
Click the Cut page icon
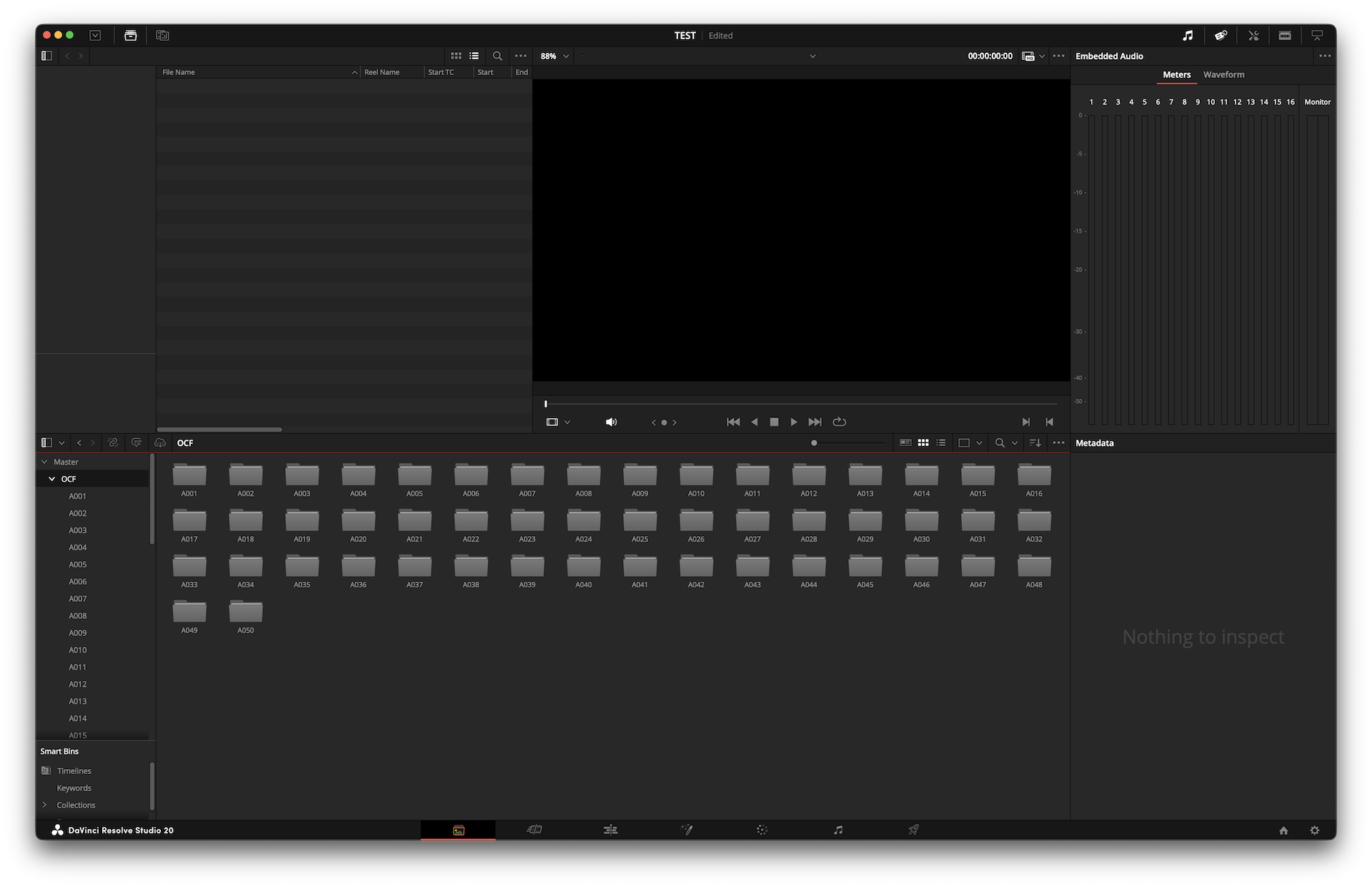535,830
